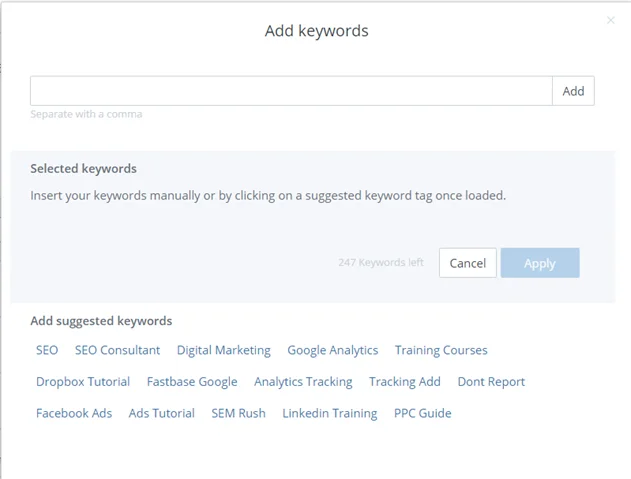Choose the Analytics Tracking keyword

303,382
